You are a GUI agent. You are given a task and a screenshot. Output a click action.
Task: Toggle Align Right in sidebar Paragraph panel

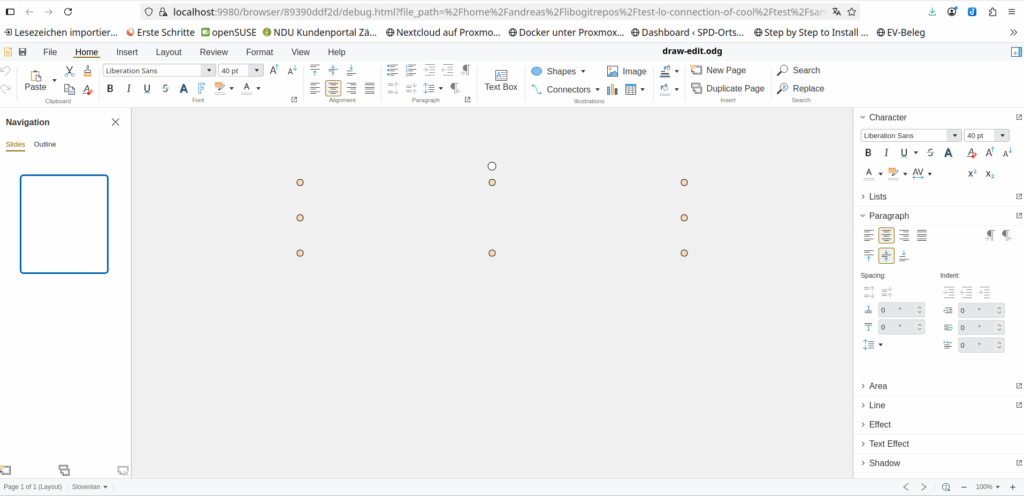[904, 236]
